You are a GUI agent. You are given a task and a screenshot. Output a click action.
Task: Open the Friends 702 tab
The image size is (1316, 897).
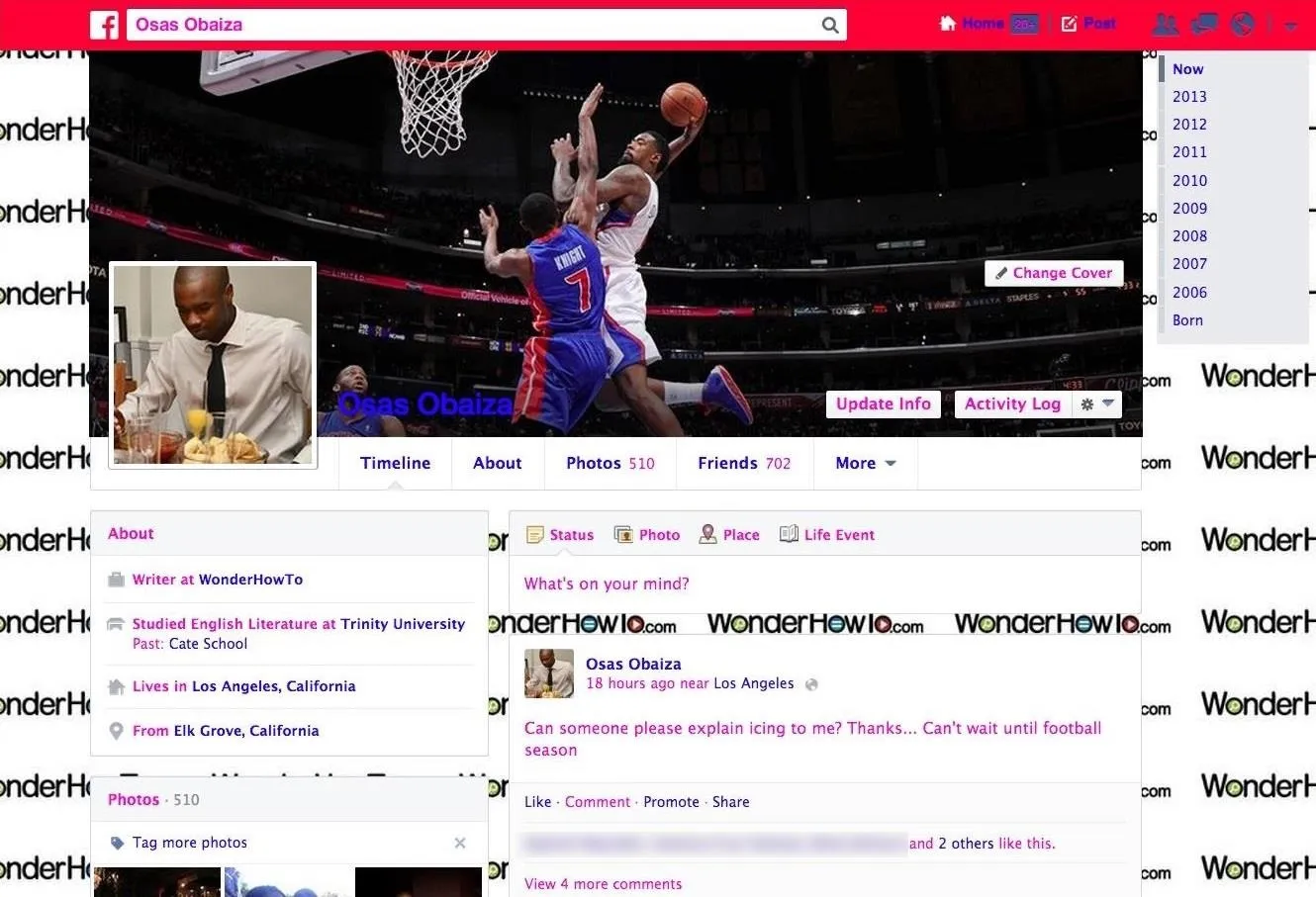[x=744, y=463]
